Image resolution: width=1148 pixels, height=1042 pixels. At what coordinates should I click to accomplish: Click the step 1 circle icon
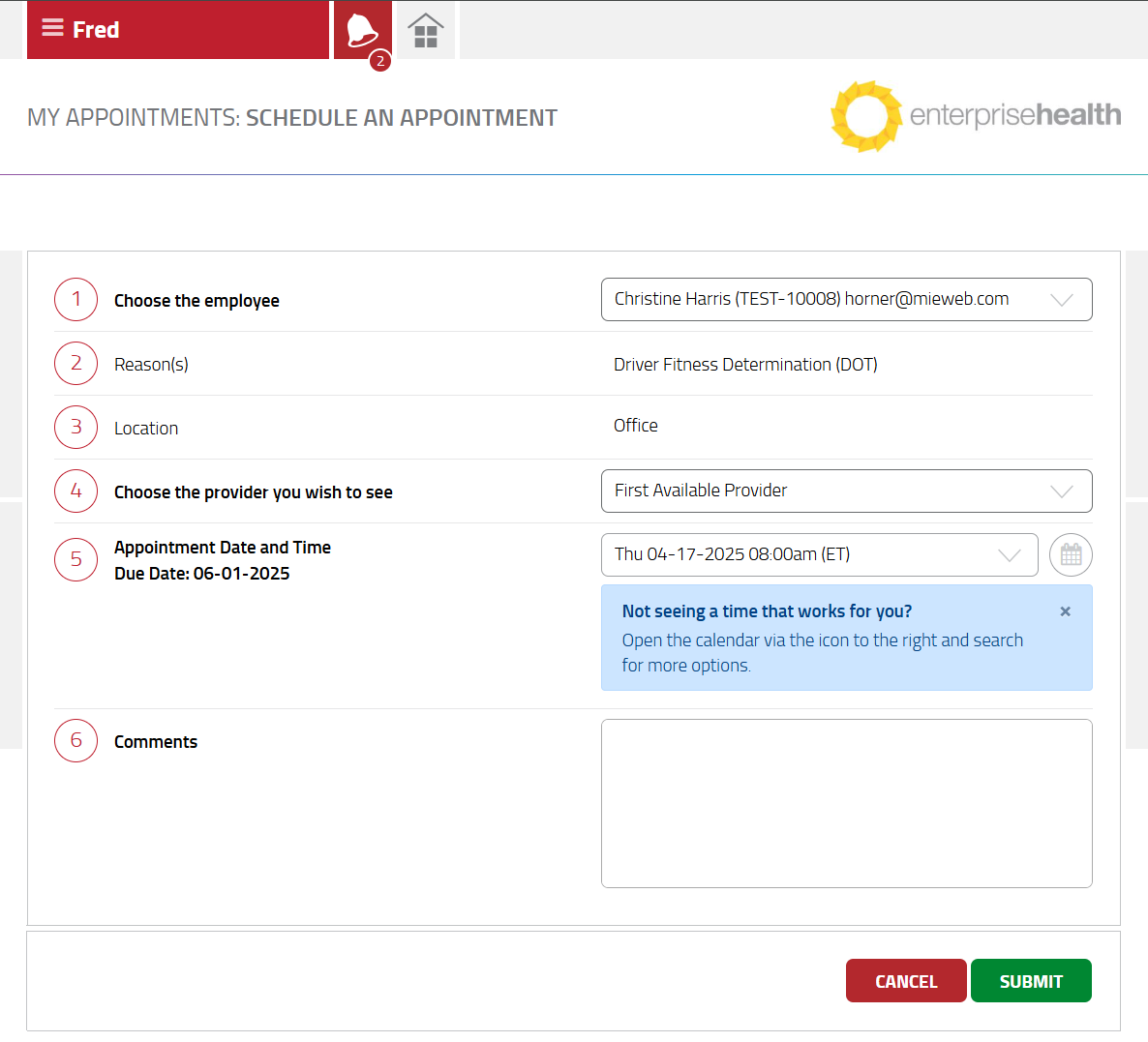tap(76, 300)
